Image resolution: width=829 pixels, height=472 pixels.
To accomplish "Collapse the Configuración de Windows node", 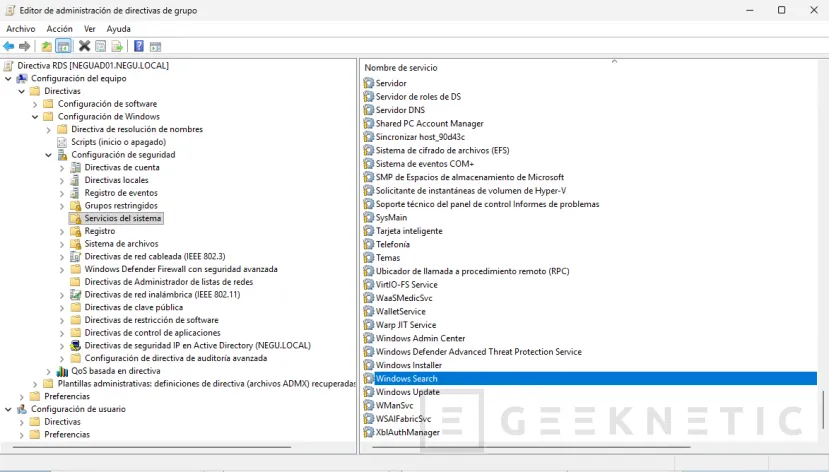I will pyautogui.click(x=35, y=117).
